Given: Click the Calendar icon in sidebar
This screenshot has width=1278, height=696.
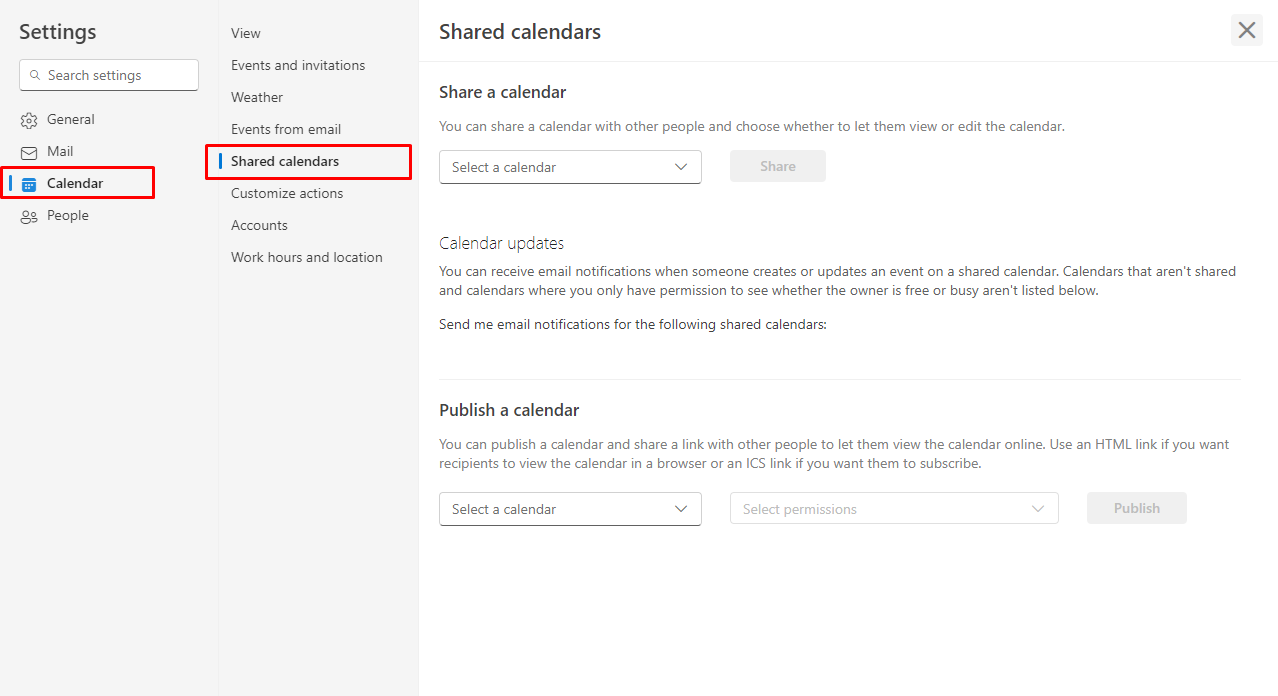Looking at the screenshot, I should click(x=29, y=184).
